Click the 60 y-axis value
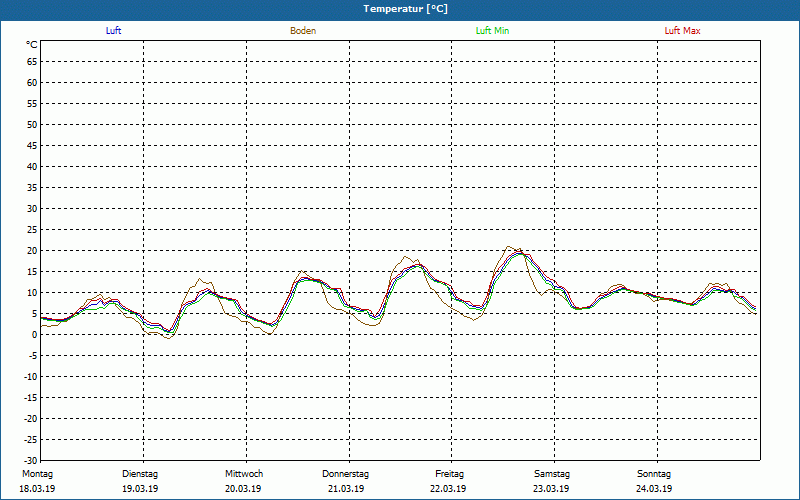 coord(32,83)
